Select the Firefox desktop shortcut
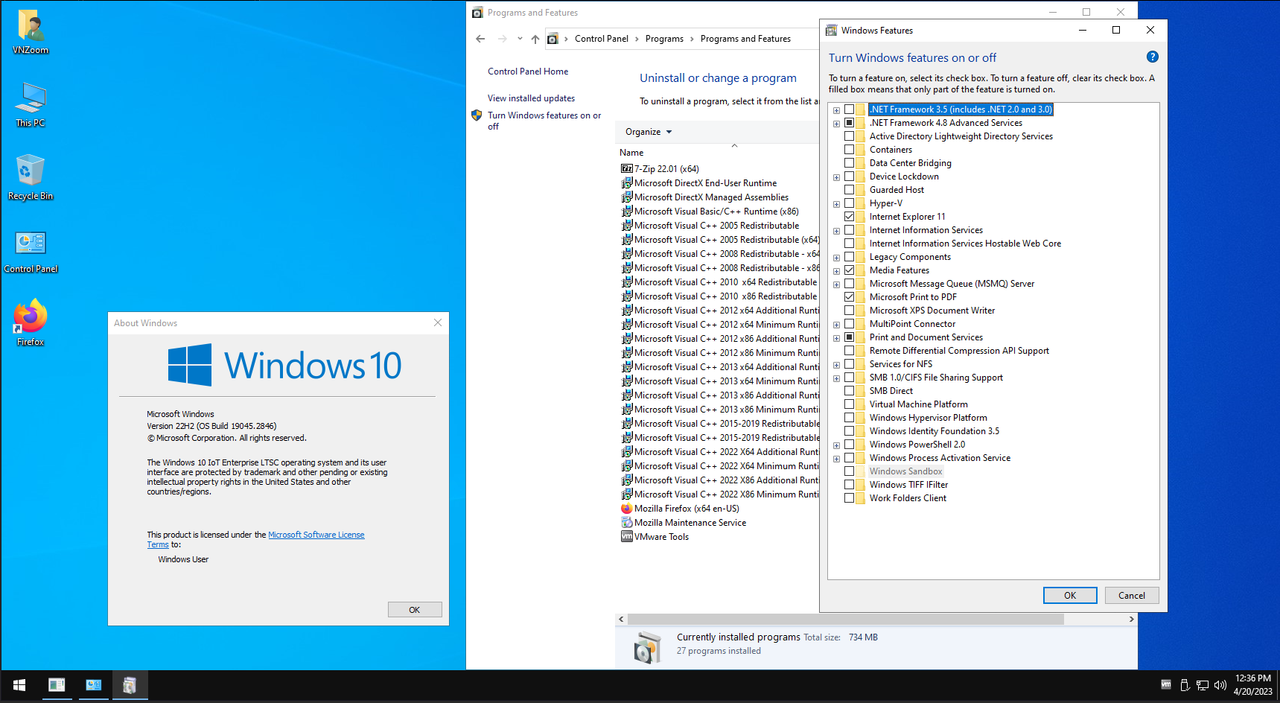1280x703 pixels. pyautogui.click(x=30, y=323)
